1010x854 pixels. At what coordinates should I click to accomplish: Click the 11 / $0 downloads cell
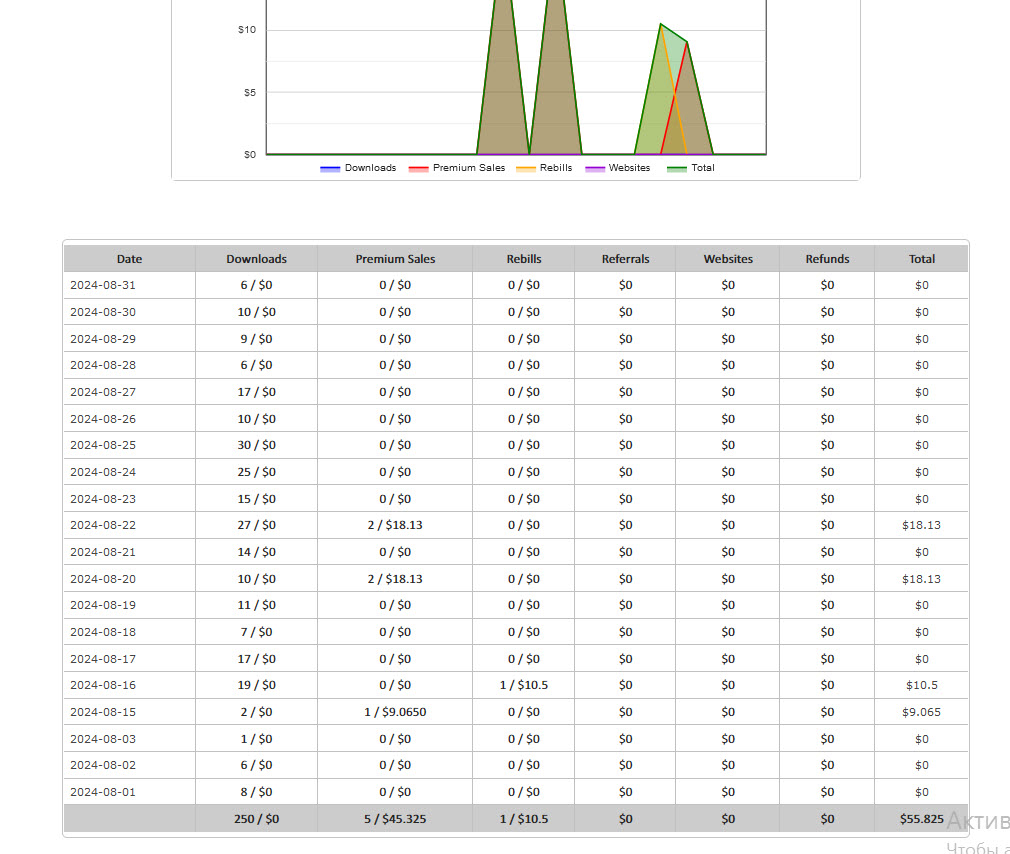point(256,605)
